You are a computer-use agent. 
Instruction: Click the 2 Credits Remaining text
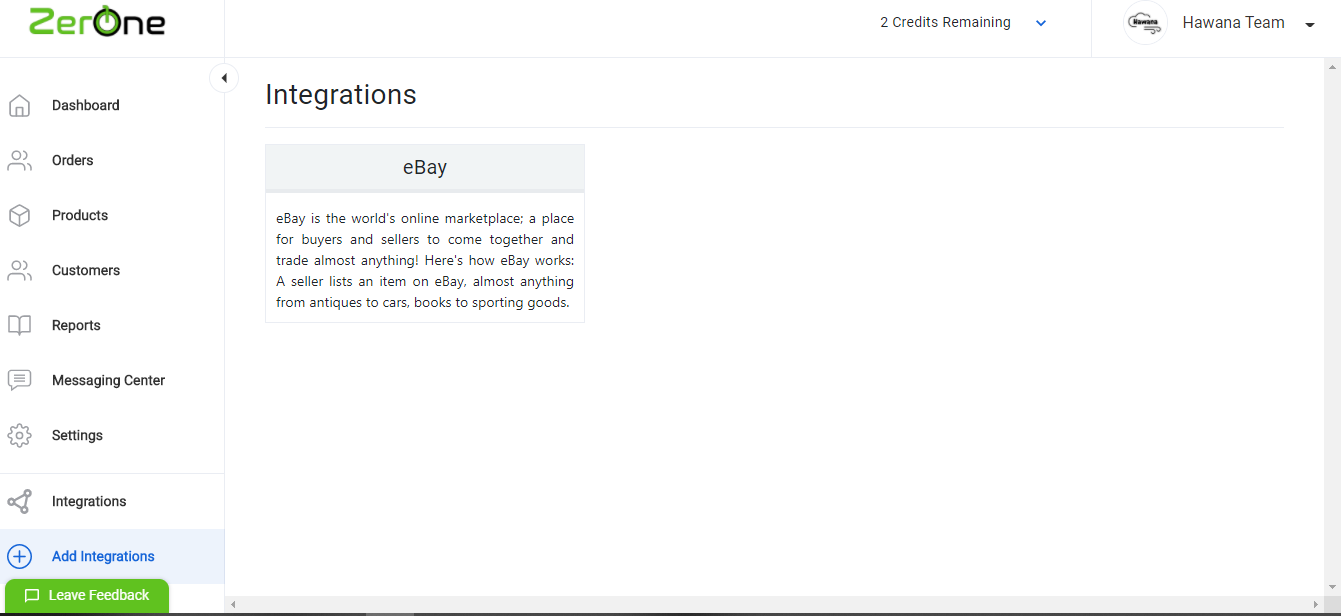945,22
